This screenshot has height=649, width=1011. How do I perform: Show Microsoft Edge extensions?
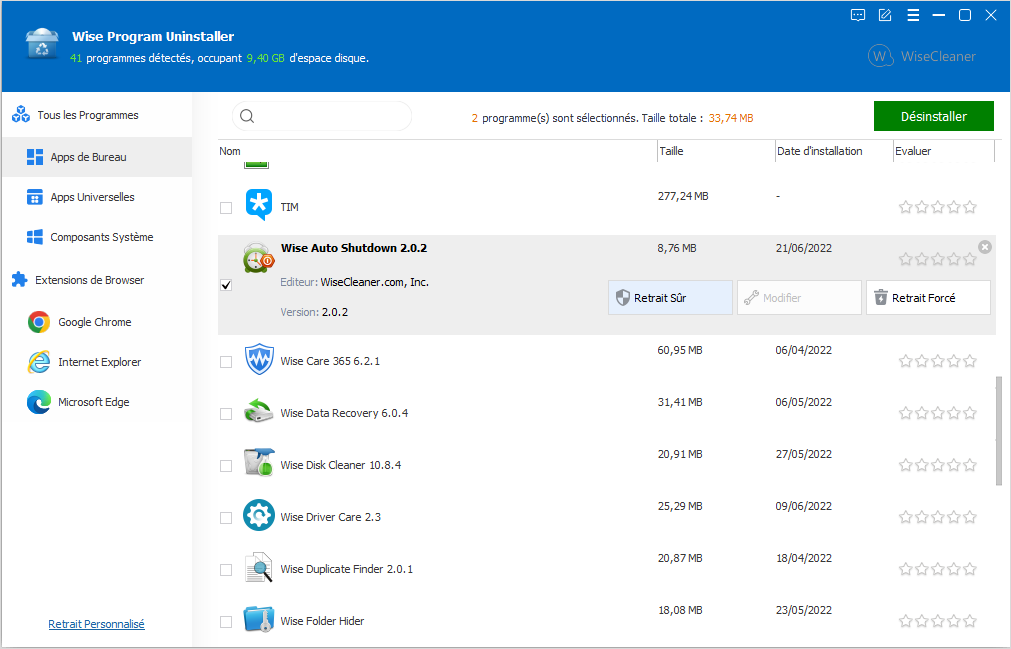[97, 402]
